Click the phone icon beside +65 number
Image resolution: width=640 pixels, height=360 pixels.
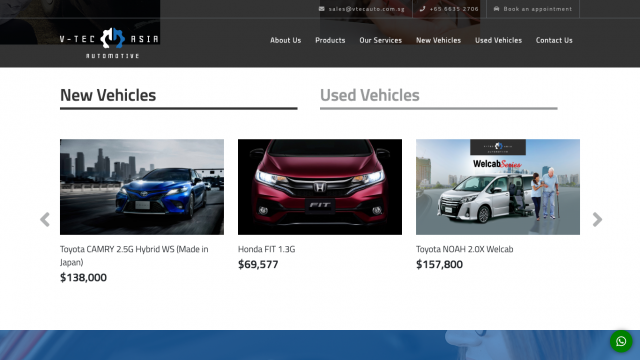422,9
